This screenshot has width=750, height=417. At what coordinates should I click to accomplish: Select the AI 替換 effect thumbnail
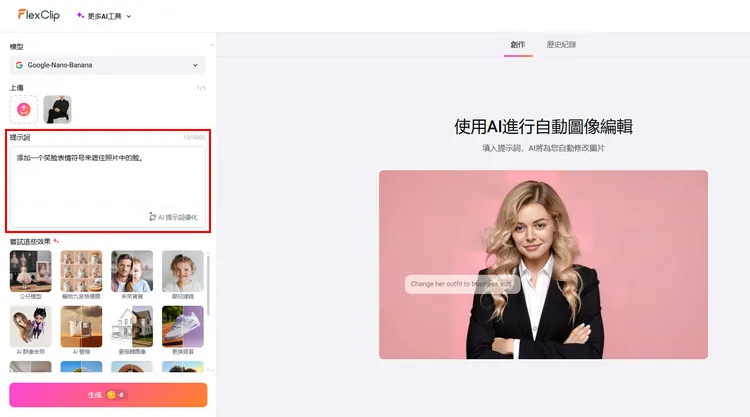click(x=81, y=327)
